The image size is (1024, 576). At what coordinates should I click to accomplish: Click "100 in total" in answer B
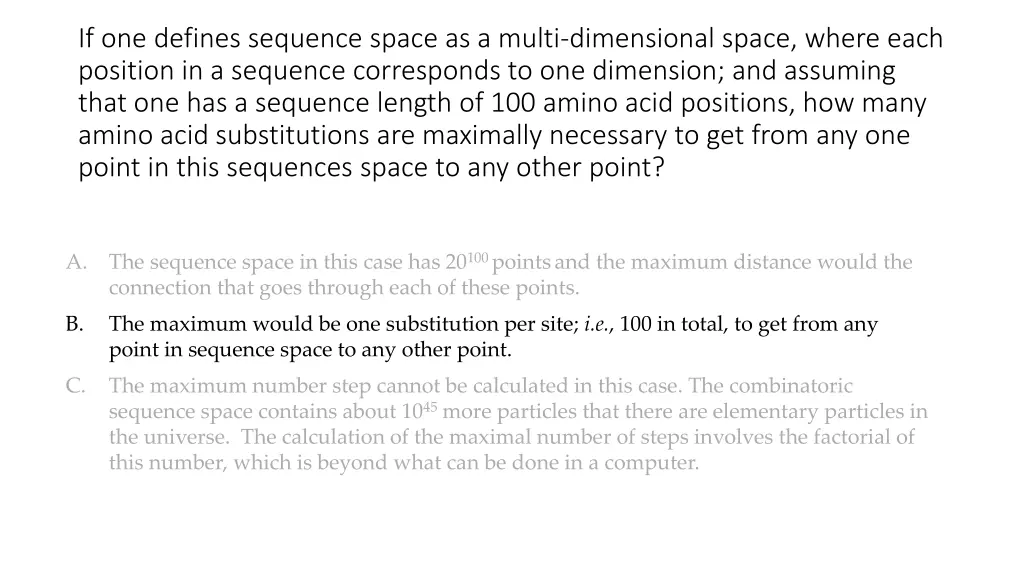(674, 325)
